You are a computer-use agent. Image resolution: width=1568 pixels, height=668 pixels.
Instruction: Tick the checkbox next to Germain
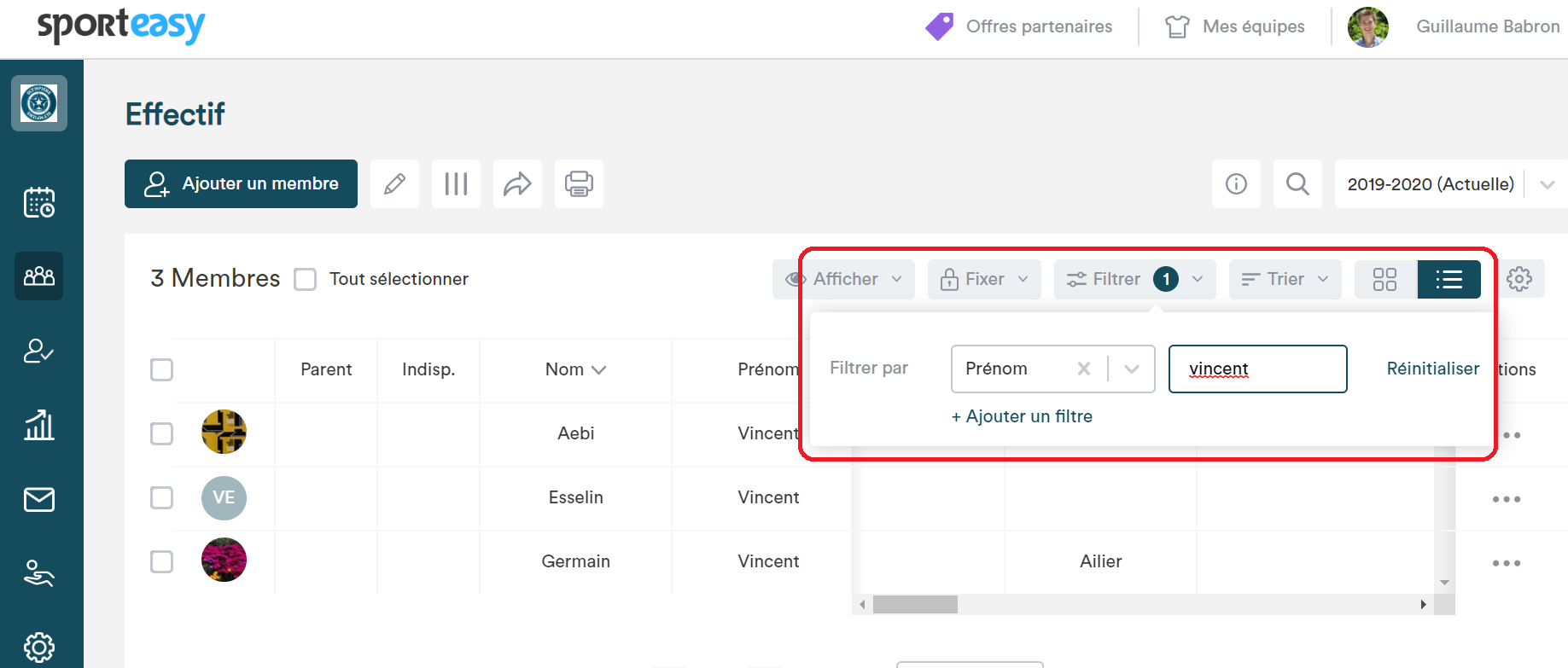click(x=161, y=561)
